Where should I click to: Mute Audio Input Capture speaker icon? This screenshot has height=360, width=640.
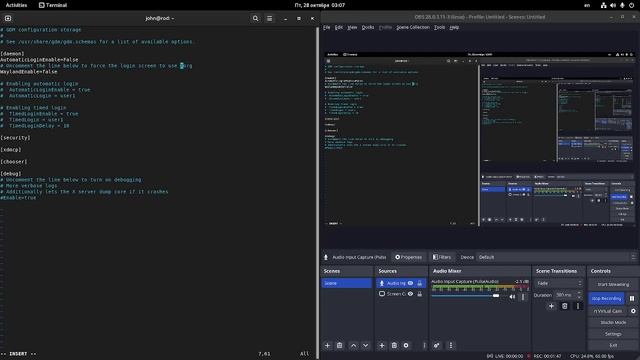pyautogui.click(x=512, y=297)
